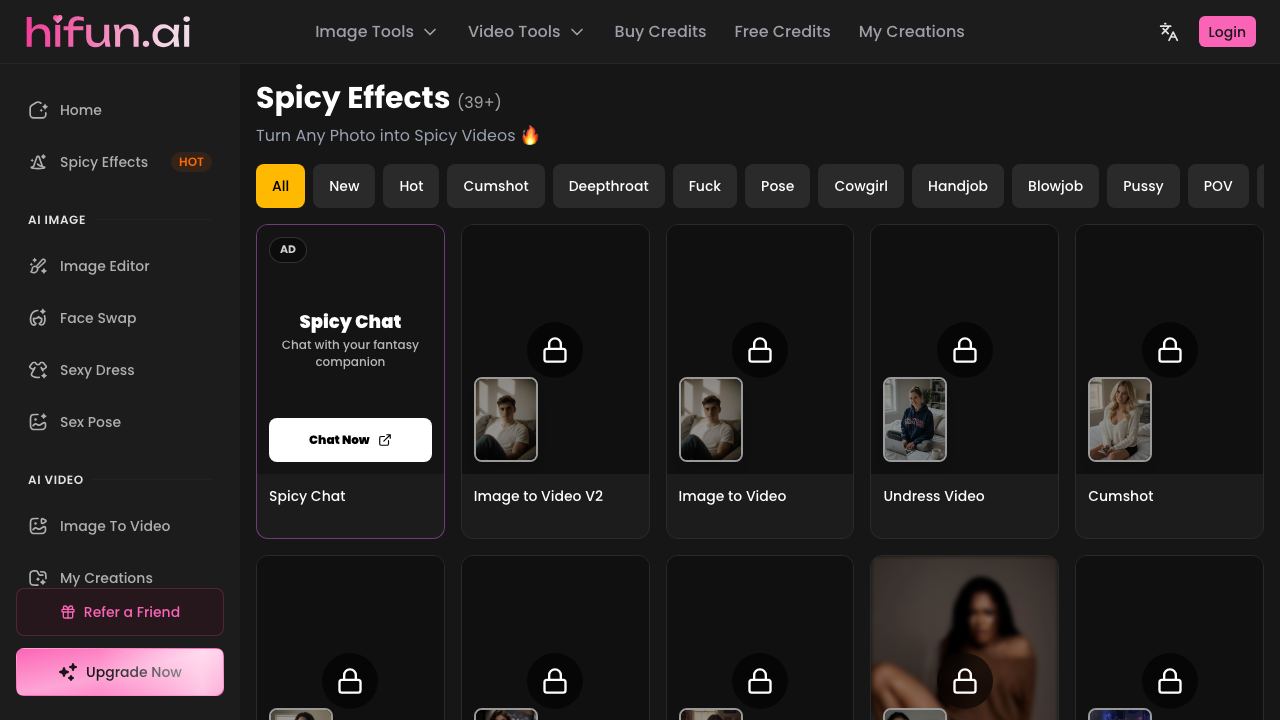Click the Sex Pose icon
Viewport: 1280px width, 720px height.
point(38,422)
